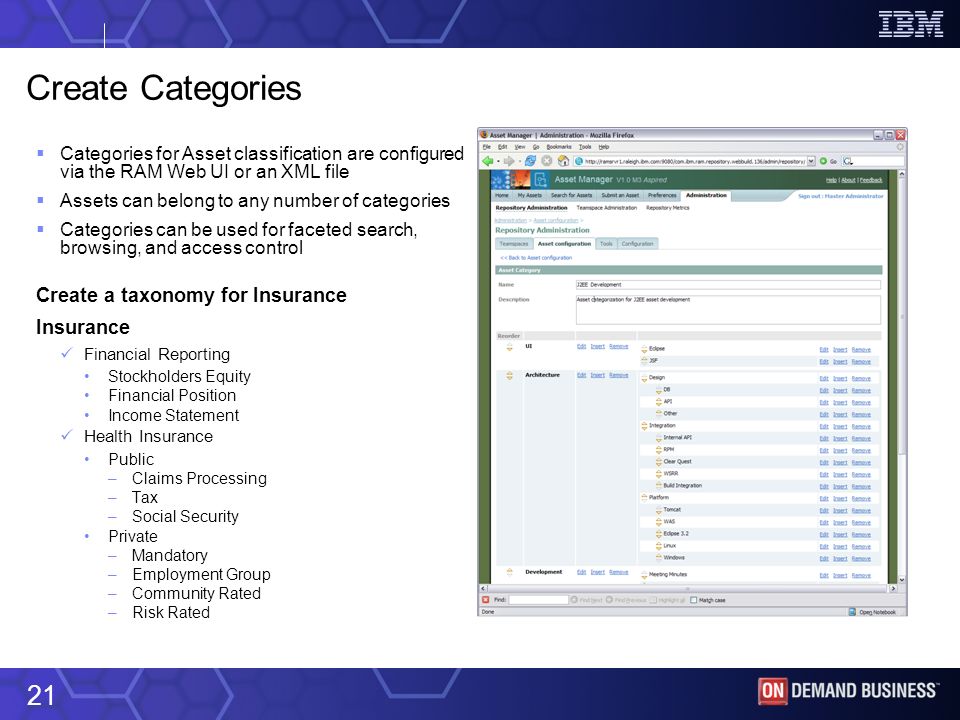The height and width of the screenshot is (720, 960).
Task: Open the Firefox Bookmarks menu
Action: click(x=559, y=147)
